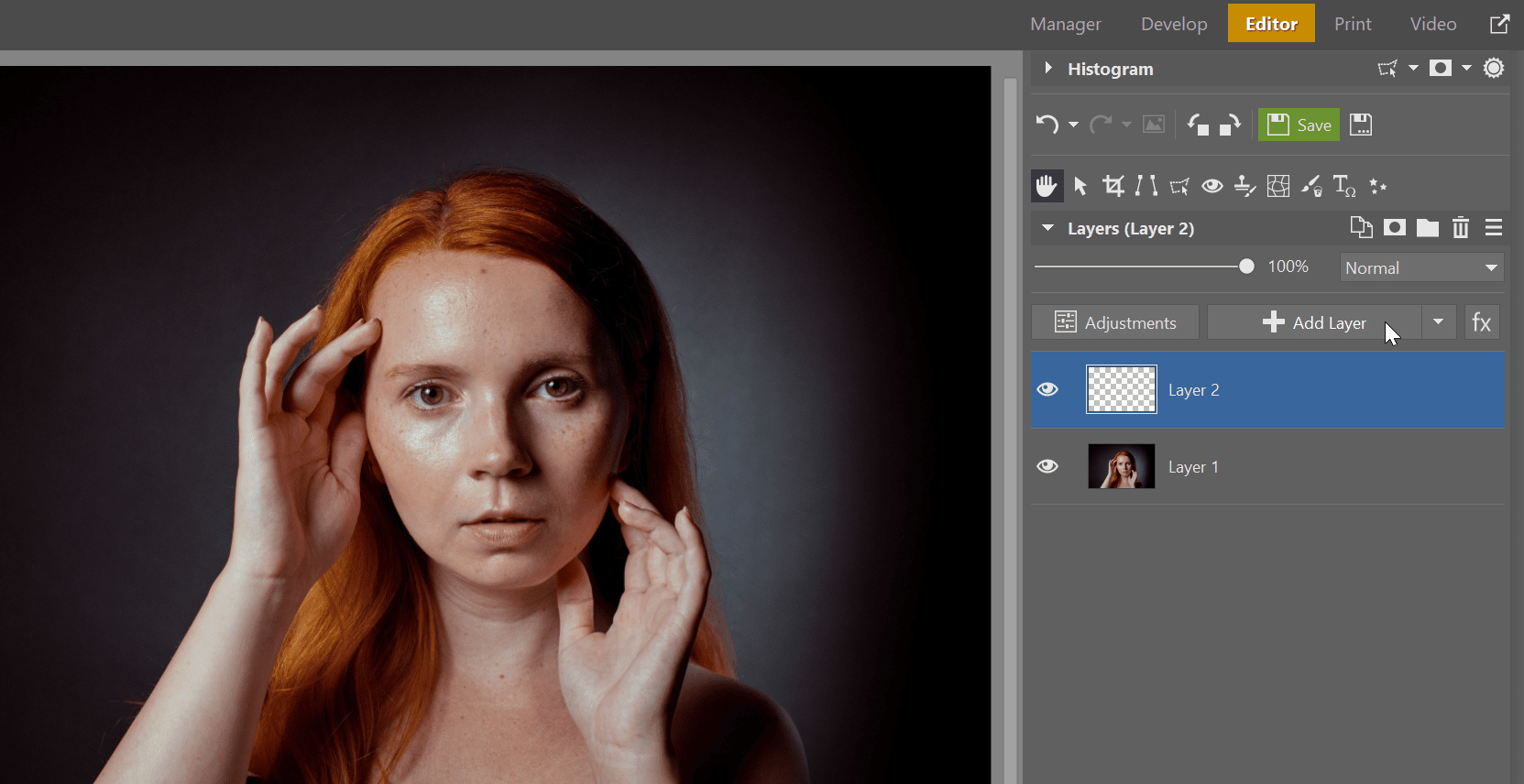Open the Add Layer dropdown arrow
The width and height of the screenshot is (1524, 784).
1439,322
